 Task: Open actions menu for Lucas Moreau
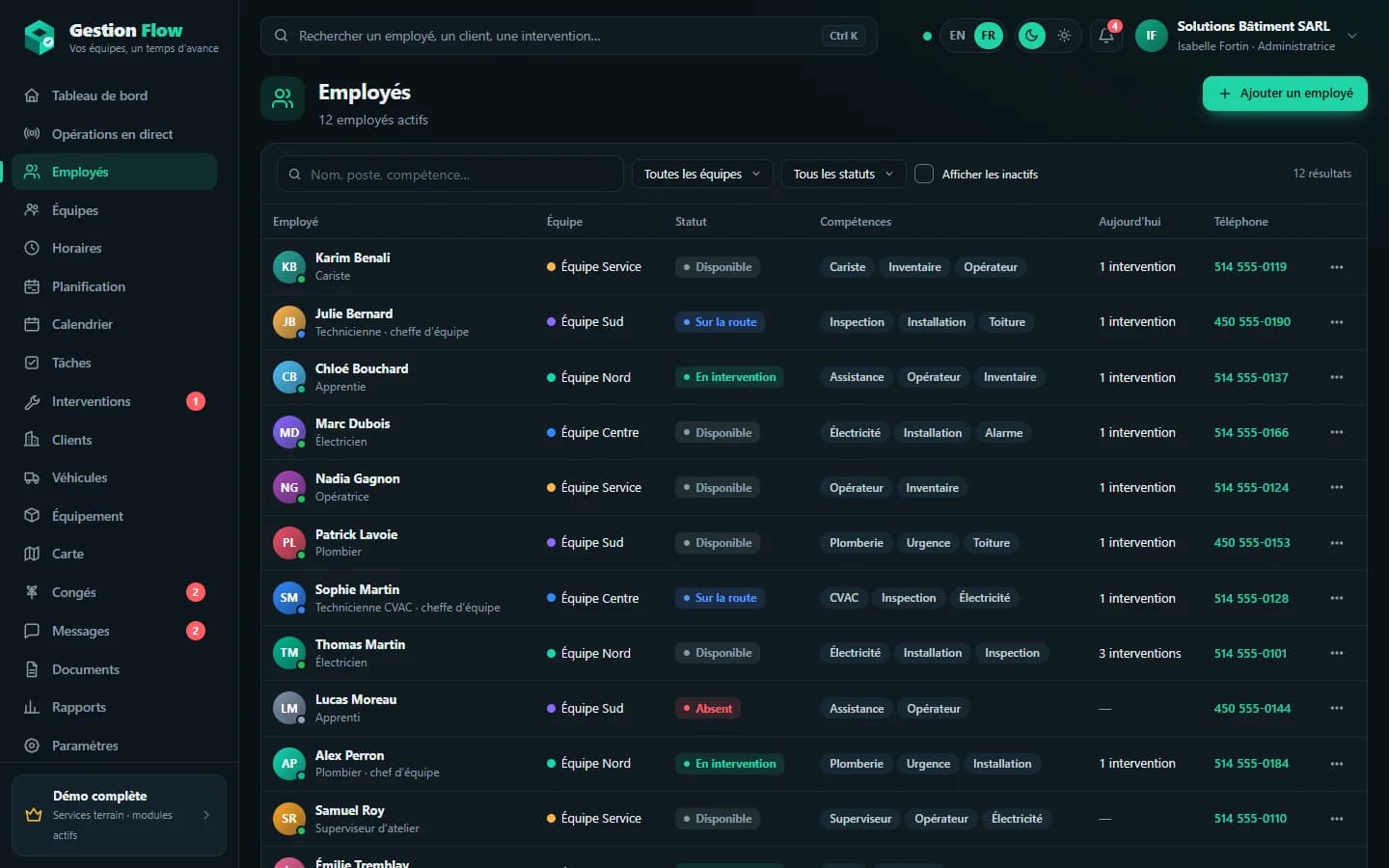pyautogui.click(x=1337, y=708)
